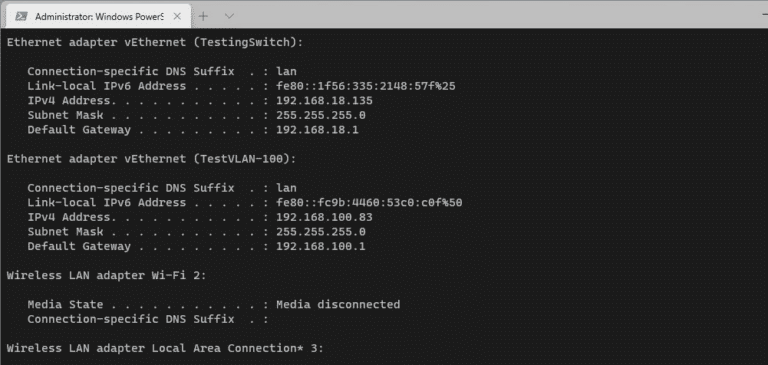Image resolution: width=768 pixels, height=365 pixels.
Task: Click the Media disconnected status text
Action: [x=338, y=305]
